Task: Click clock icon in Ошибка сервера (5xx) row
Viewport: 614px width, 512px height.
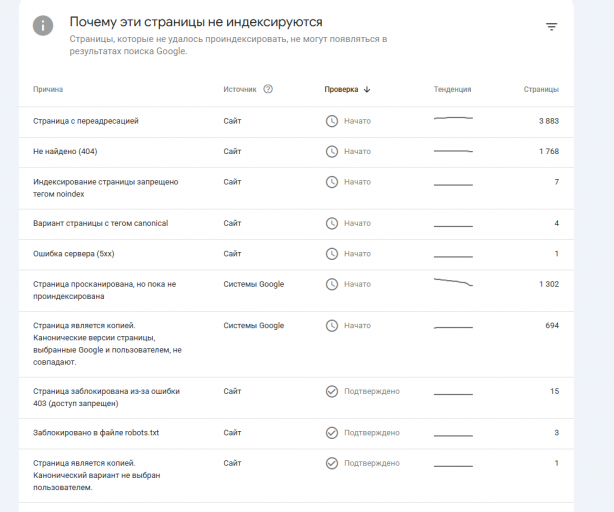Action: click(x=332, y=254)
